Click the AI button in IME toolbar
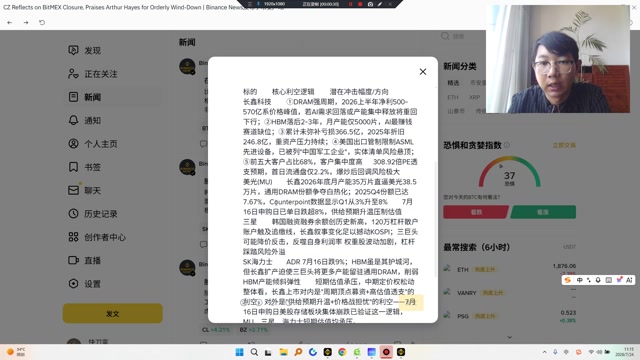Screen dimensions: 640x360 pos(629,280)
